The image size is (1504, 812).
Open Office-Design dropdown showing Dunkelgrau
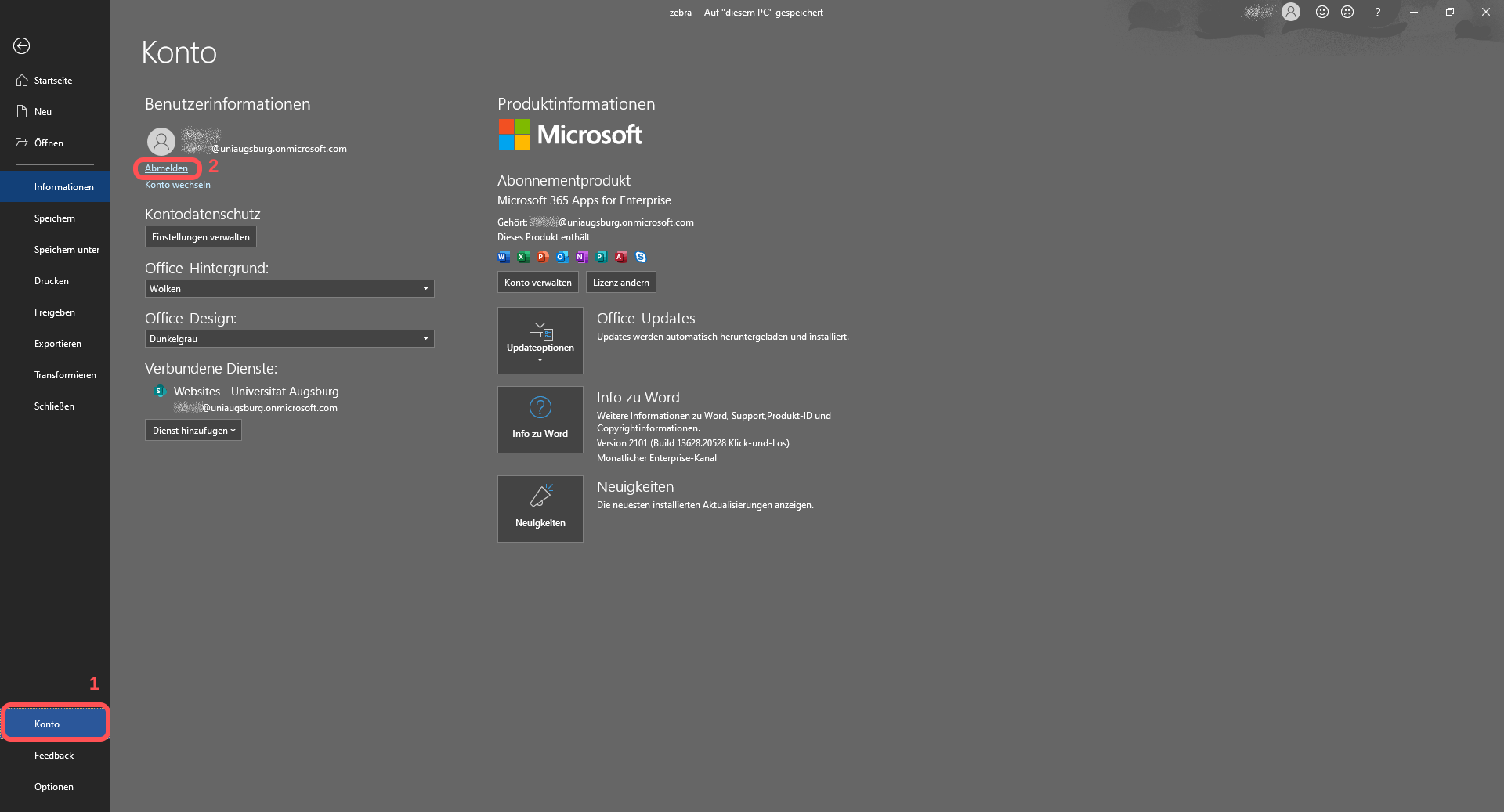click(289, 339)
